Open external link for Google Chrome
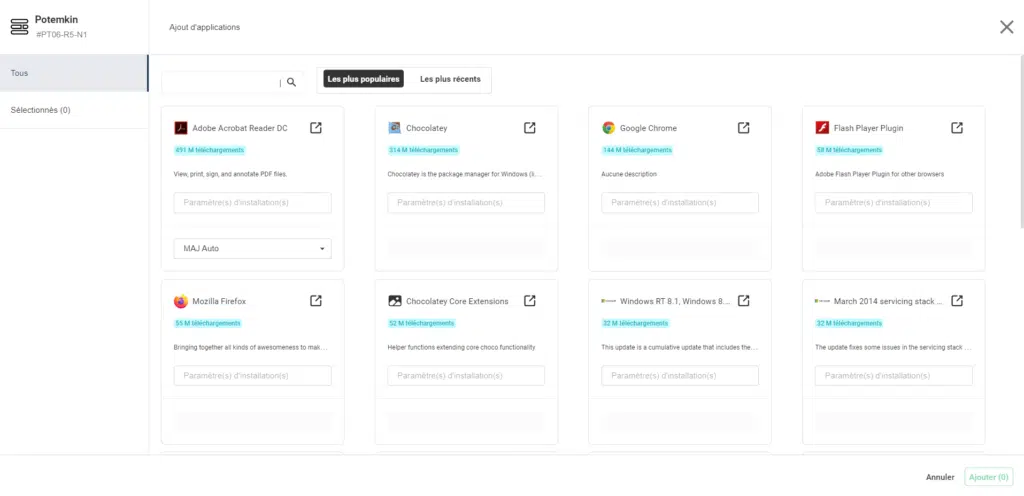 tap(743, 128)
